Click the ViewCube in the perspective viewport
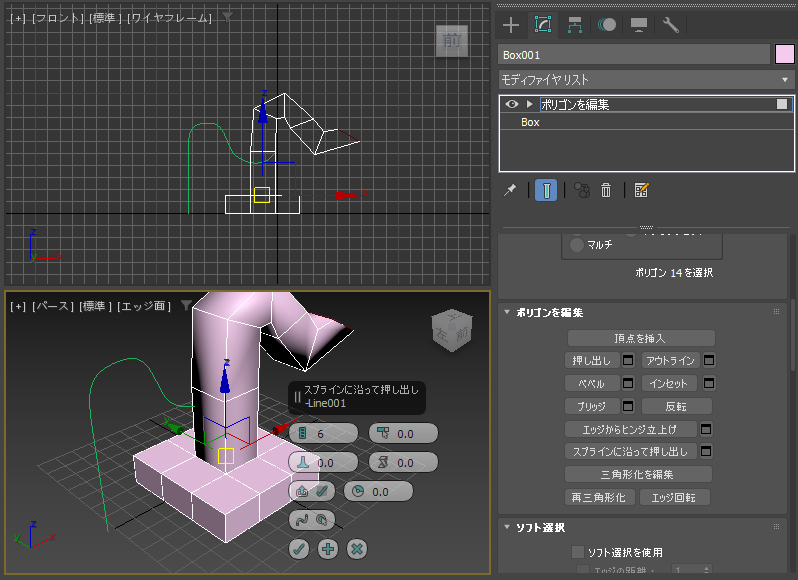Image resolution: width=798 pixels, height=580 pixels. coord(452,330)
